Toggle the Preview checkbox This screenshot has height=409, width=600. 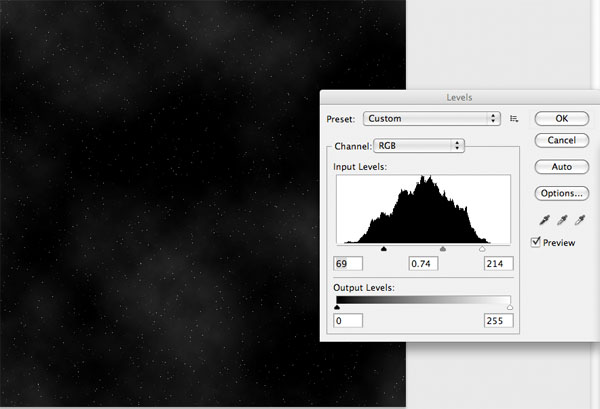536,242
